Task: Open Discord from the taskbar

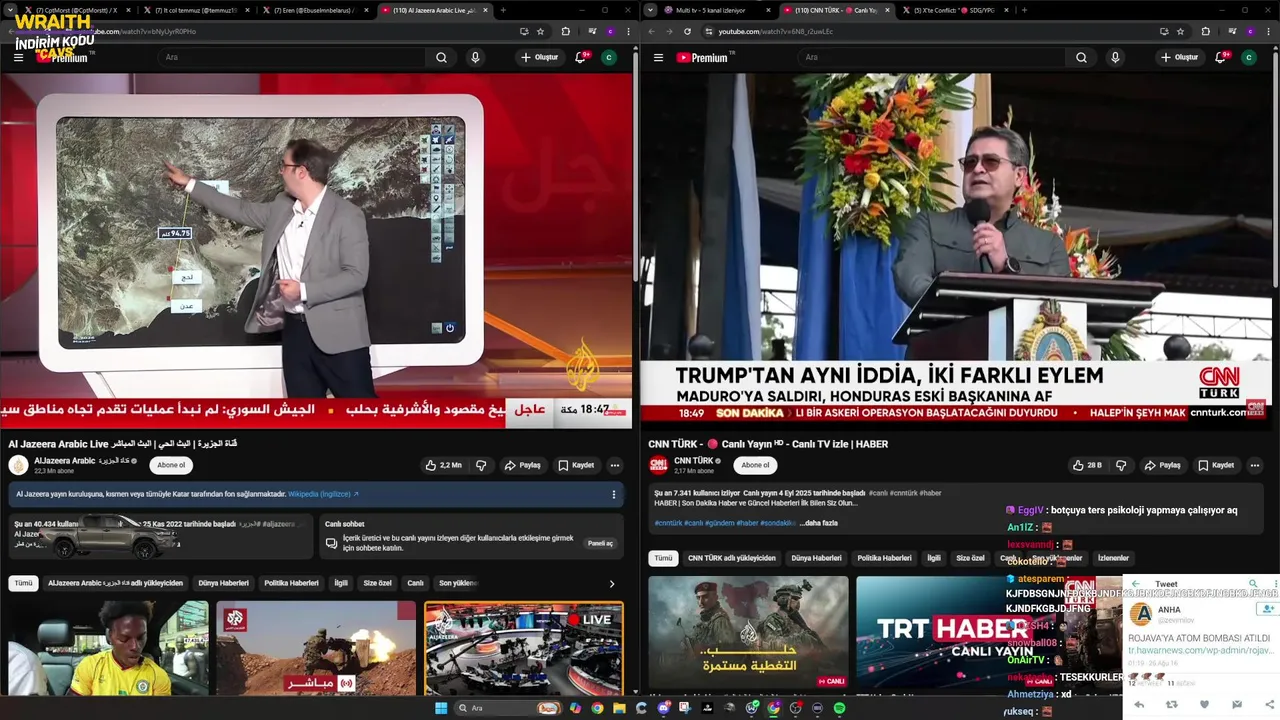Action: pyautogui.click(x=663, y=708)
